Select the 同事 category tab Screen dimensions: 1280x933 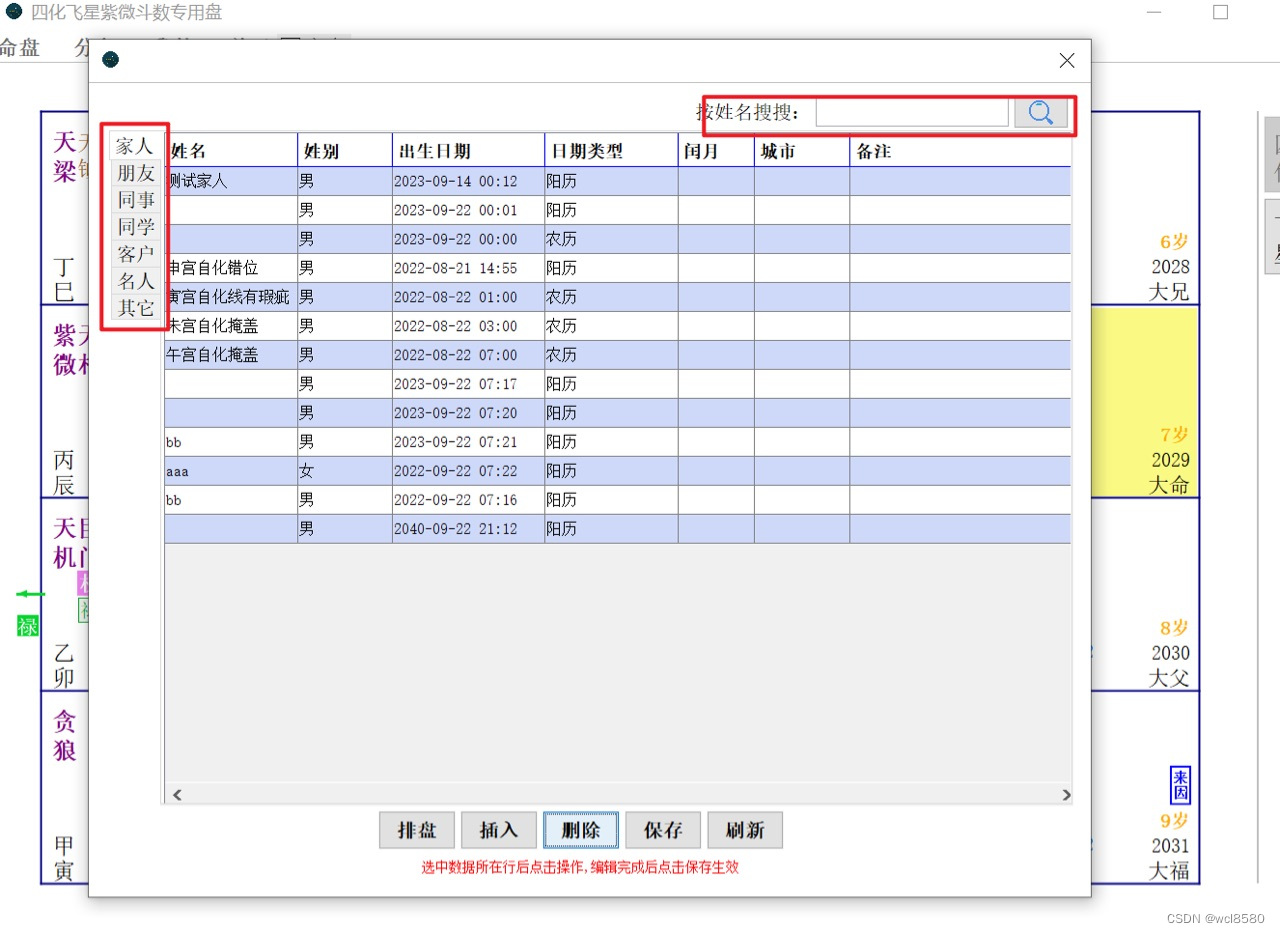(135, 200)
